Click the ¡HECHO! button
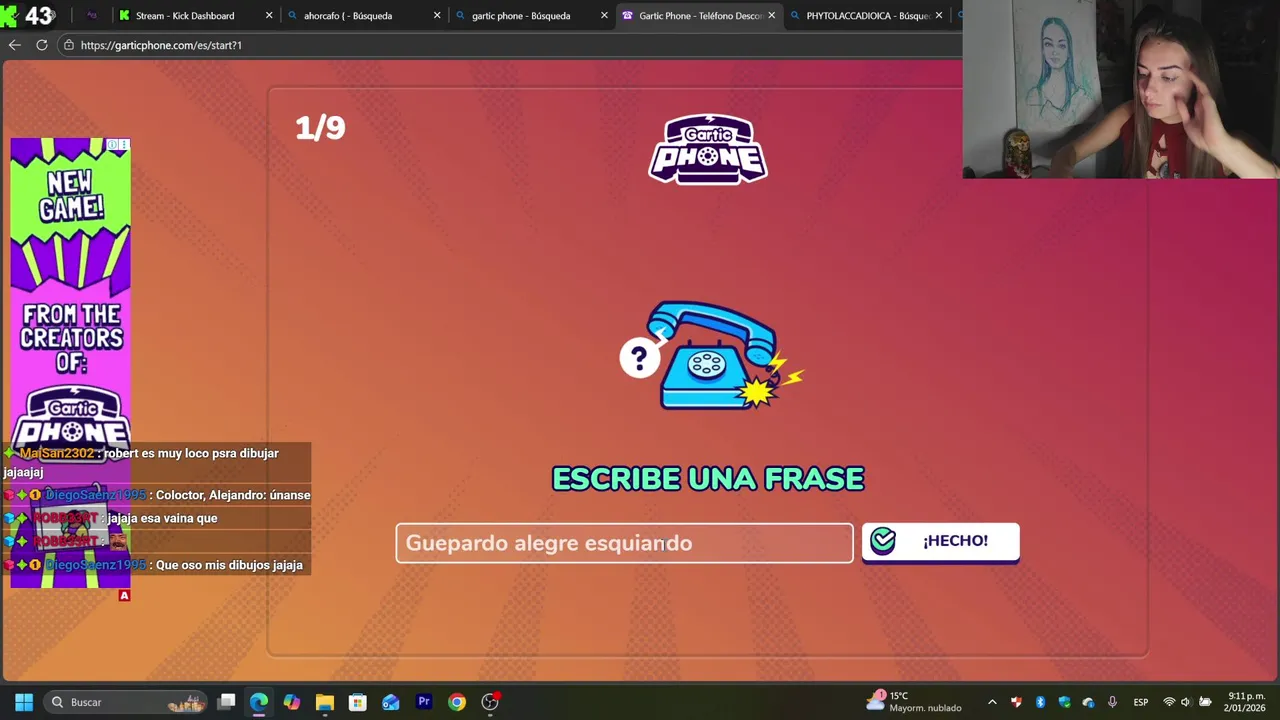The width and height of the screenshot is (1280, 720). click(940, 542)
